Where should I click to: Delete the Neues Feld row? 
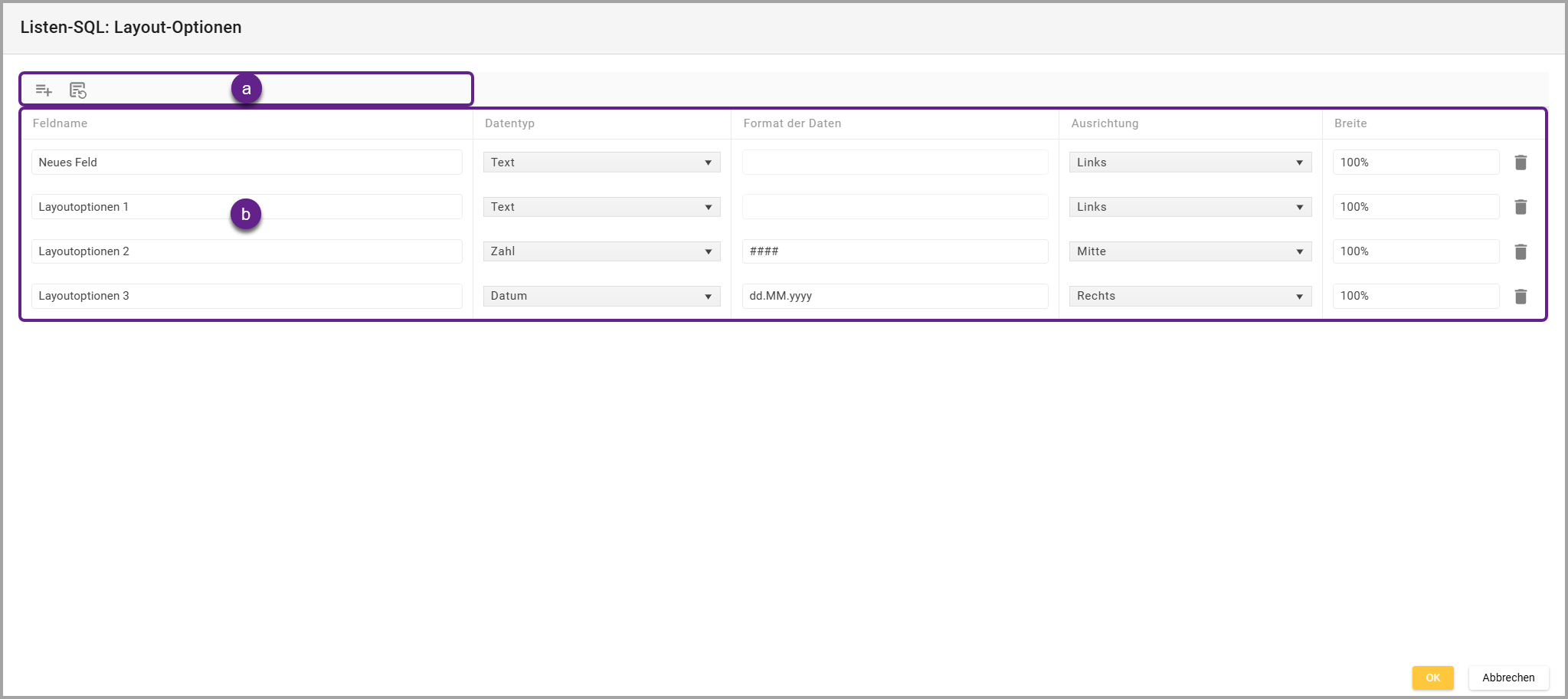[1521, 162]
